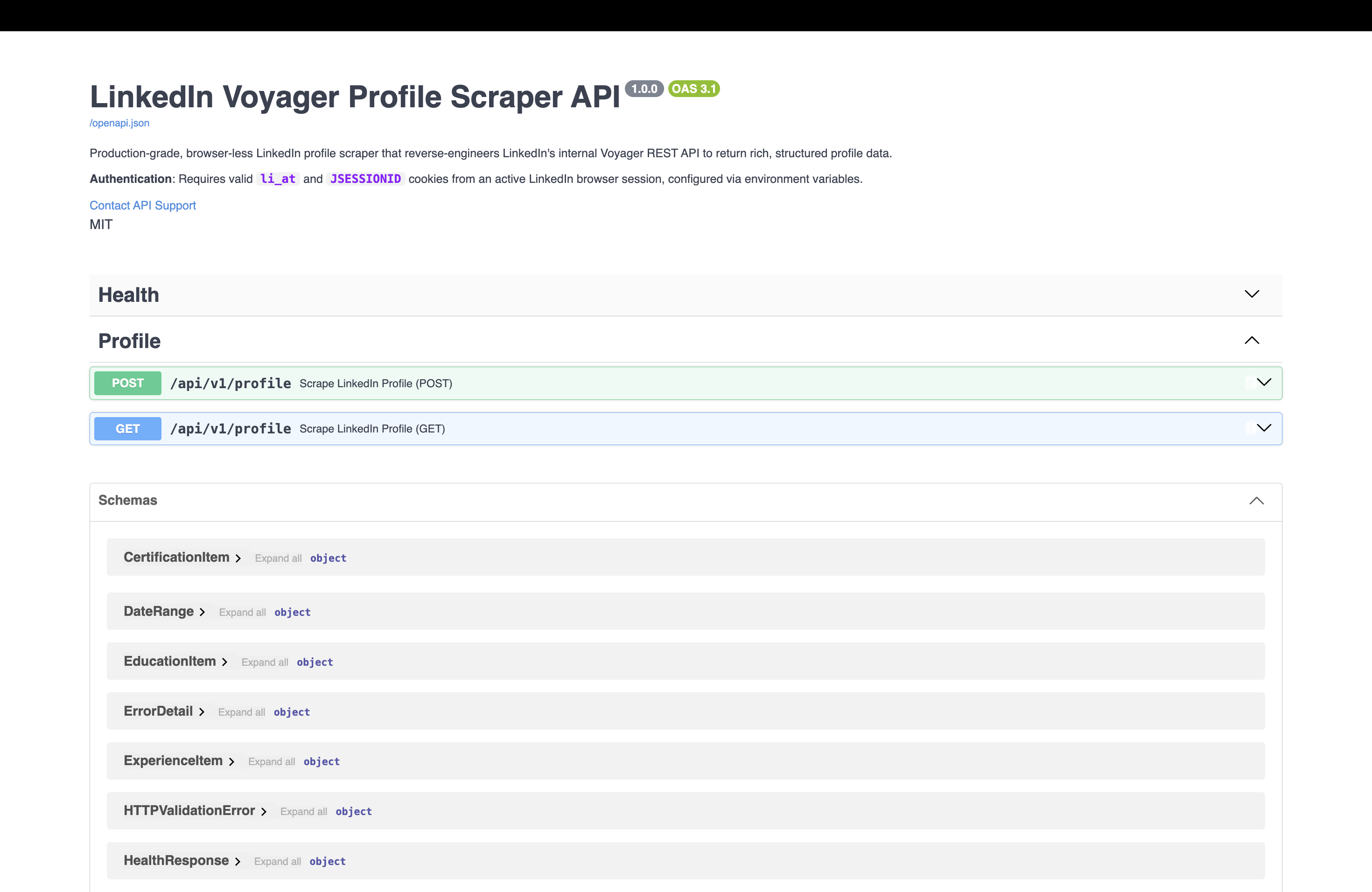This screenshot has width=1372, height=892.
Task: Click the EducationItem schema name
Action: (169, 661)
